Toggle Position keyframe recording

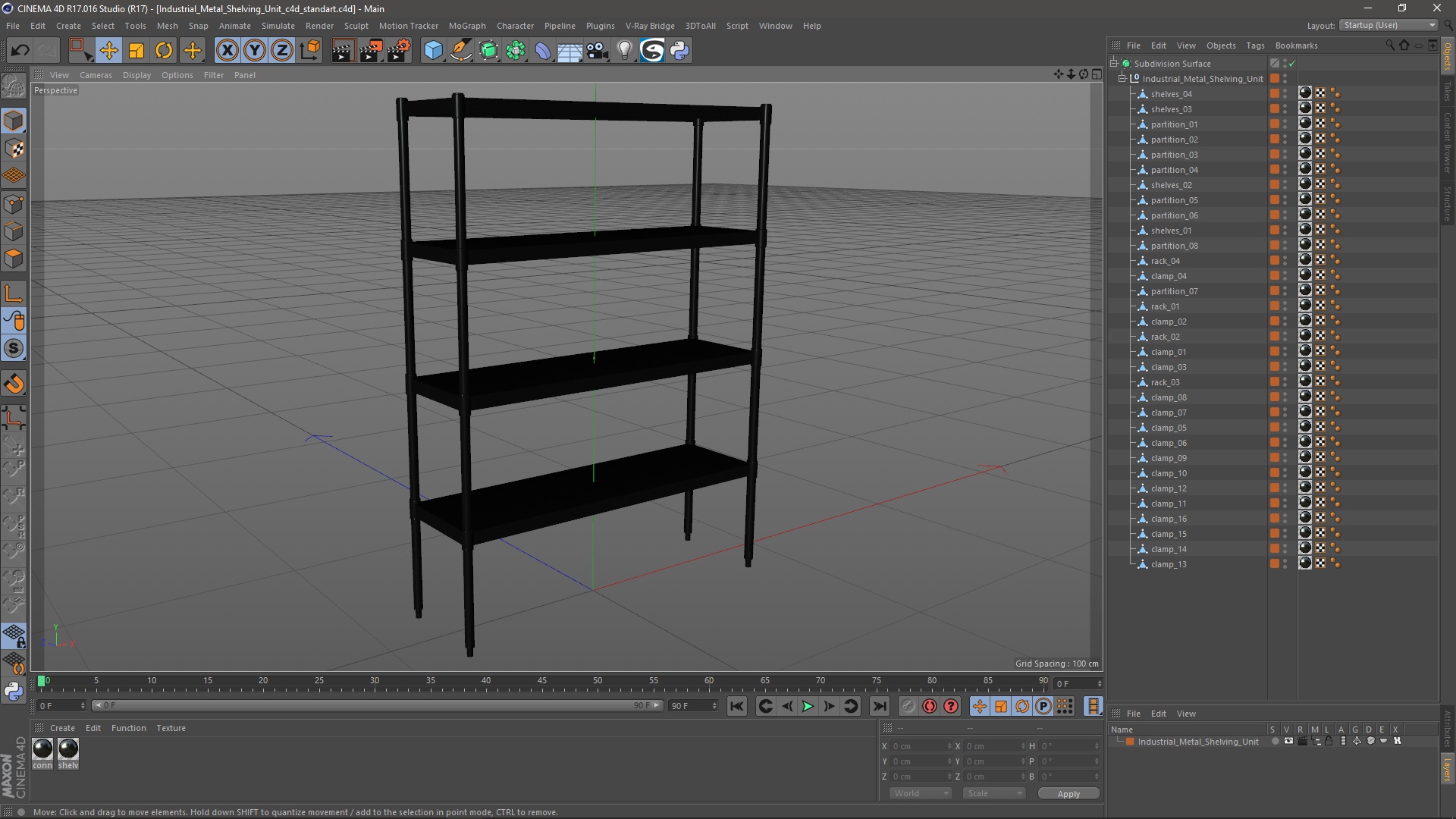(x=979, y=706)
